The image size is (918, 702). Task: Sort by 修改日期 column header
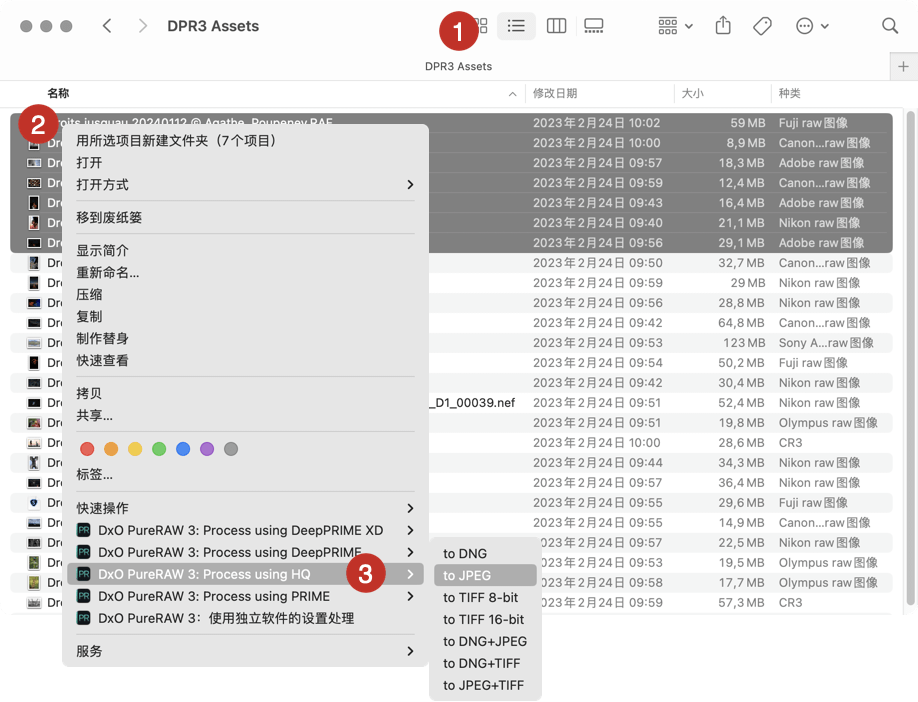555,94
